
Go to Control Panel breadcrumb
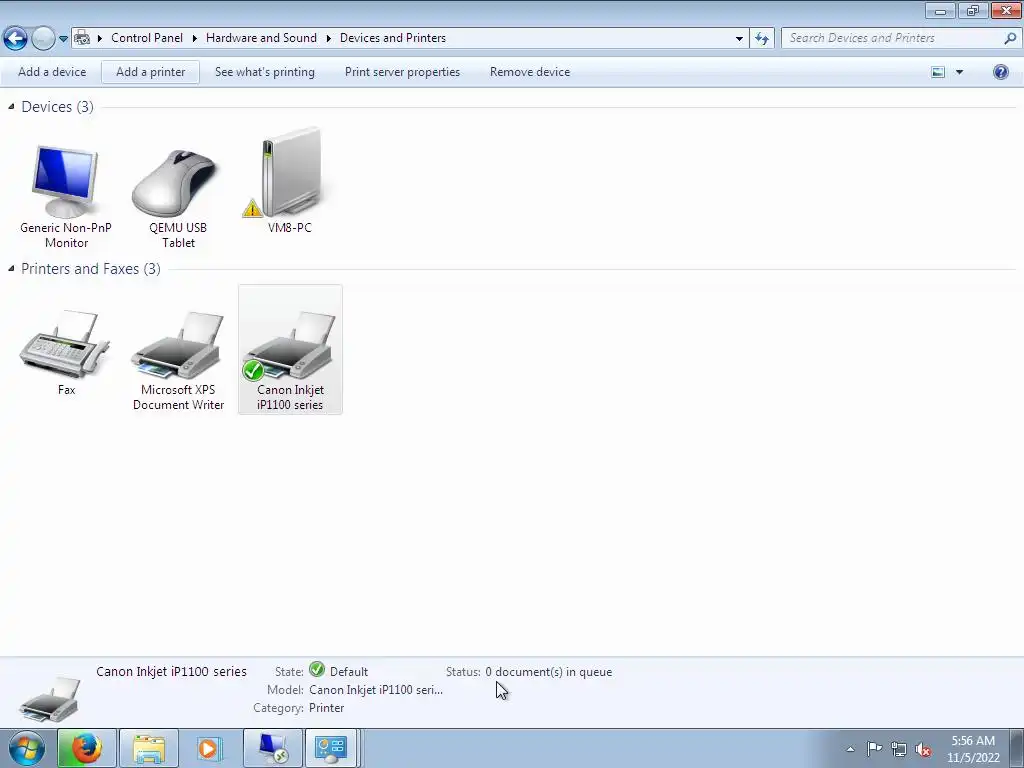click(147, 38)
